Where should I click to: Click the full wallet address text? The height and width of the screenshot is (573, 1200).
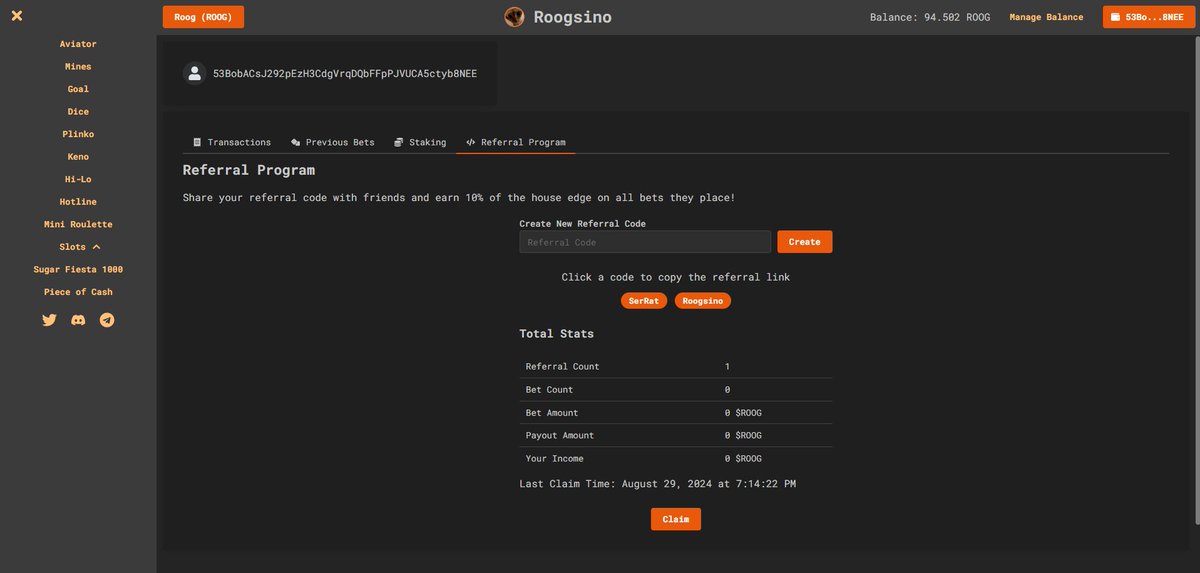click(345, 73)
